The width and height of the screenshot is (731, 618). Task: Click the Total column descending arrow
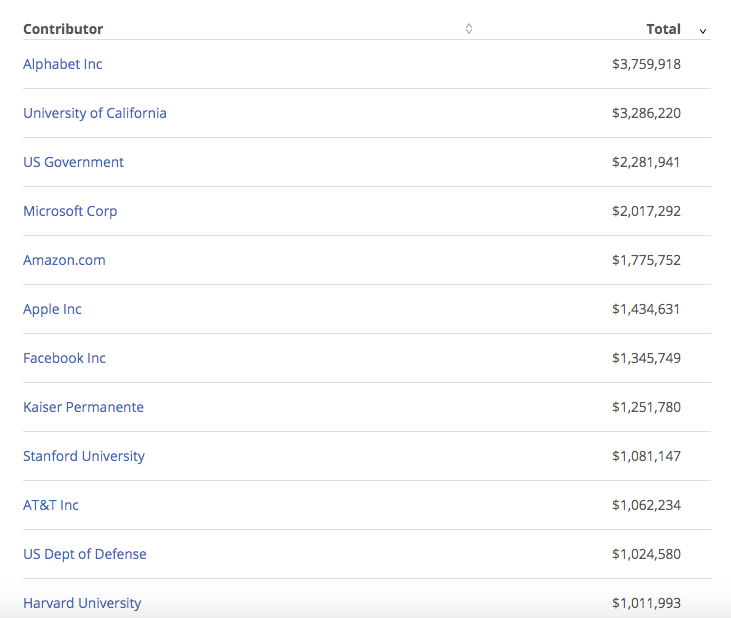click(x=703, y=31)
